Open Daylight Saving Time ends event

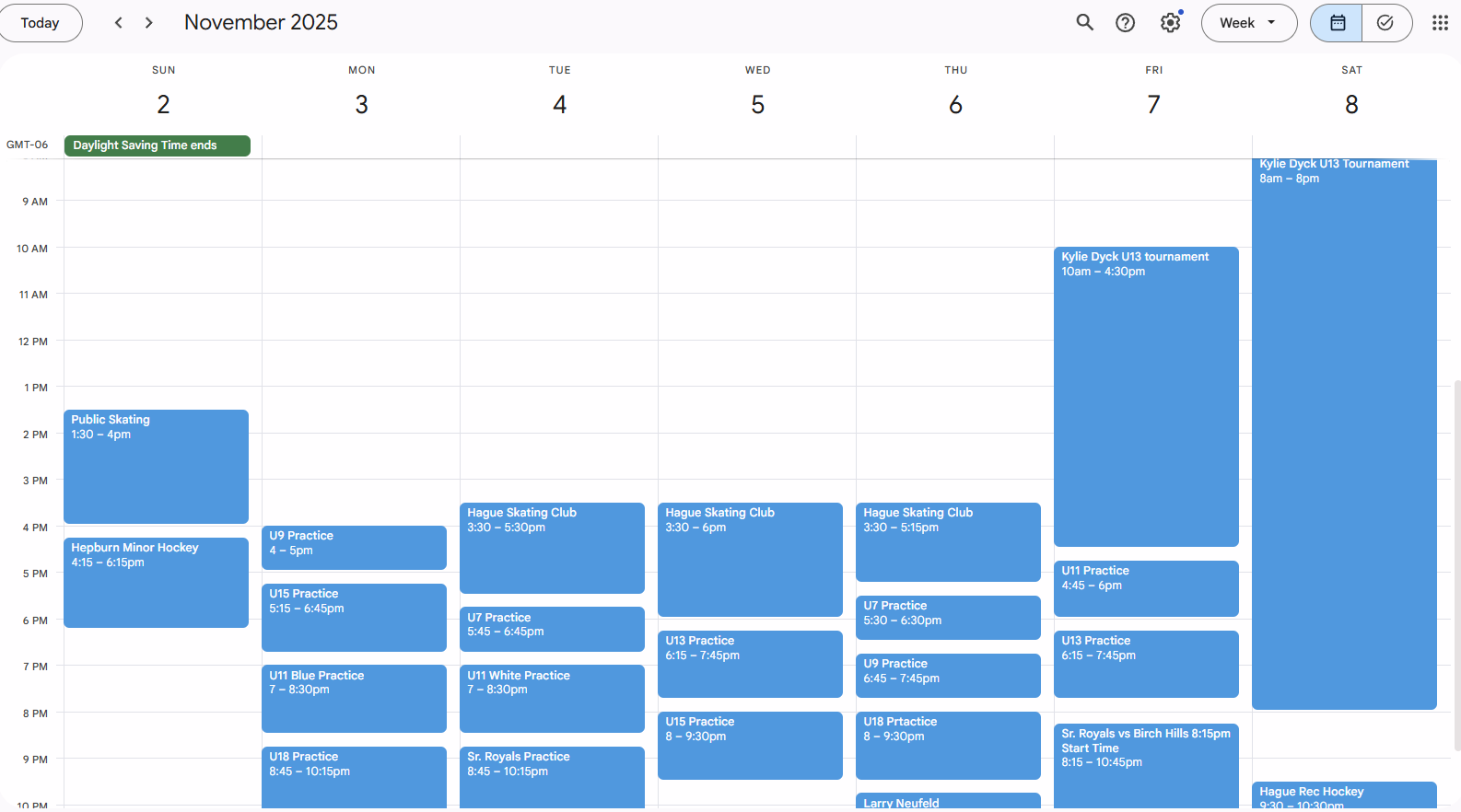point(157,145)
